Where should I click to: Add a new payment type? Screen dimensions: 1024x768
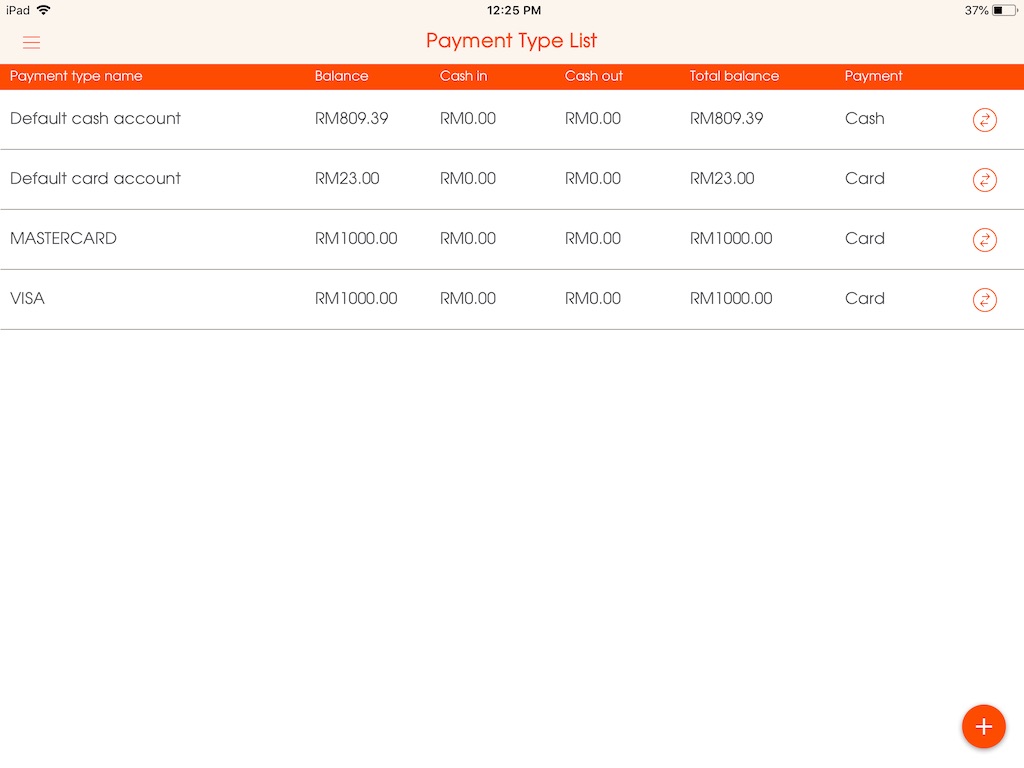[x=984, y=726]
